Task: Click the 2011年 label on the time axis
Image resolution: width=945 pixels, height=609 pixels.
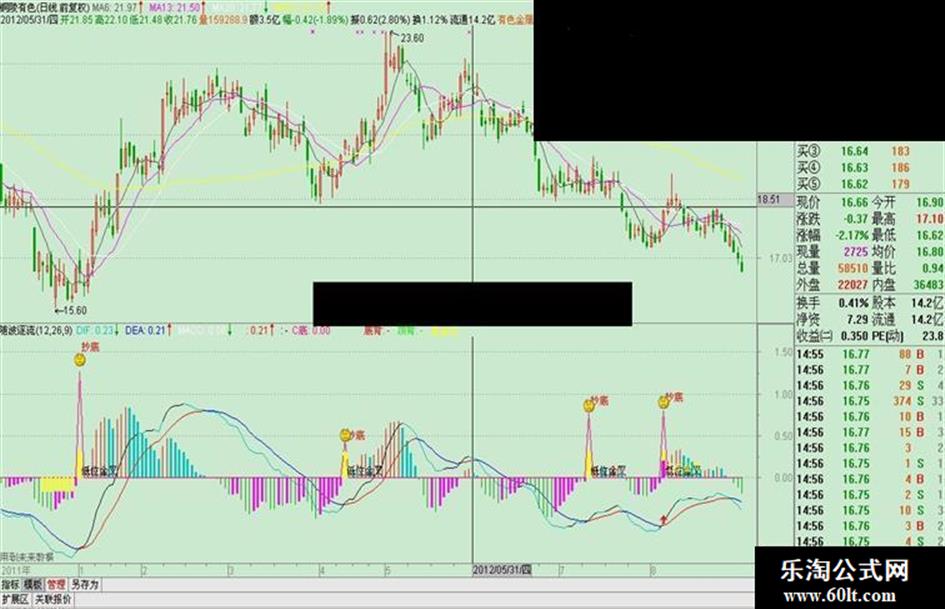Action: click(16, 570)
